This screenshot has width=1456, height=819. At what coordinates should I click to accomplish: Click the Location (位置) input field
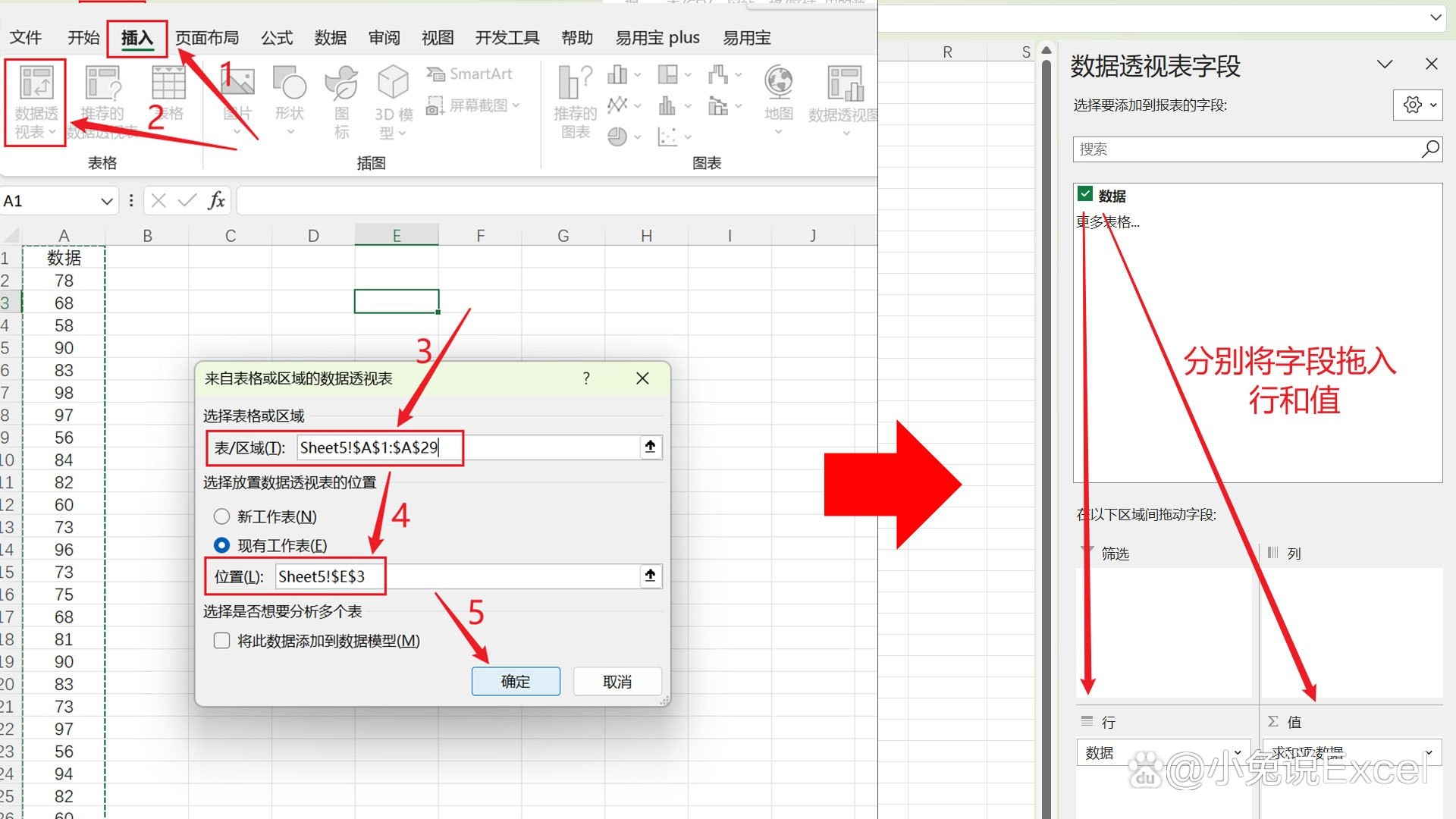coord(458,576)
